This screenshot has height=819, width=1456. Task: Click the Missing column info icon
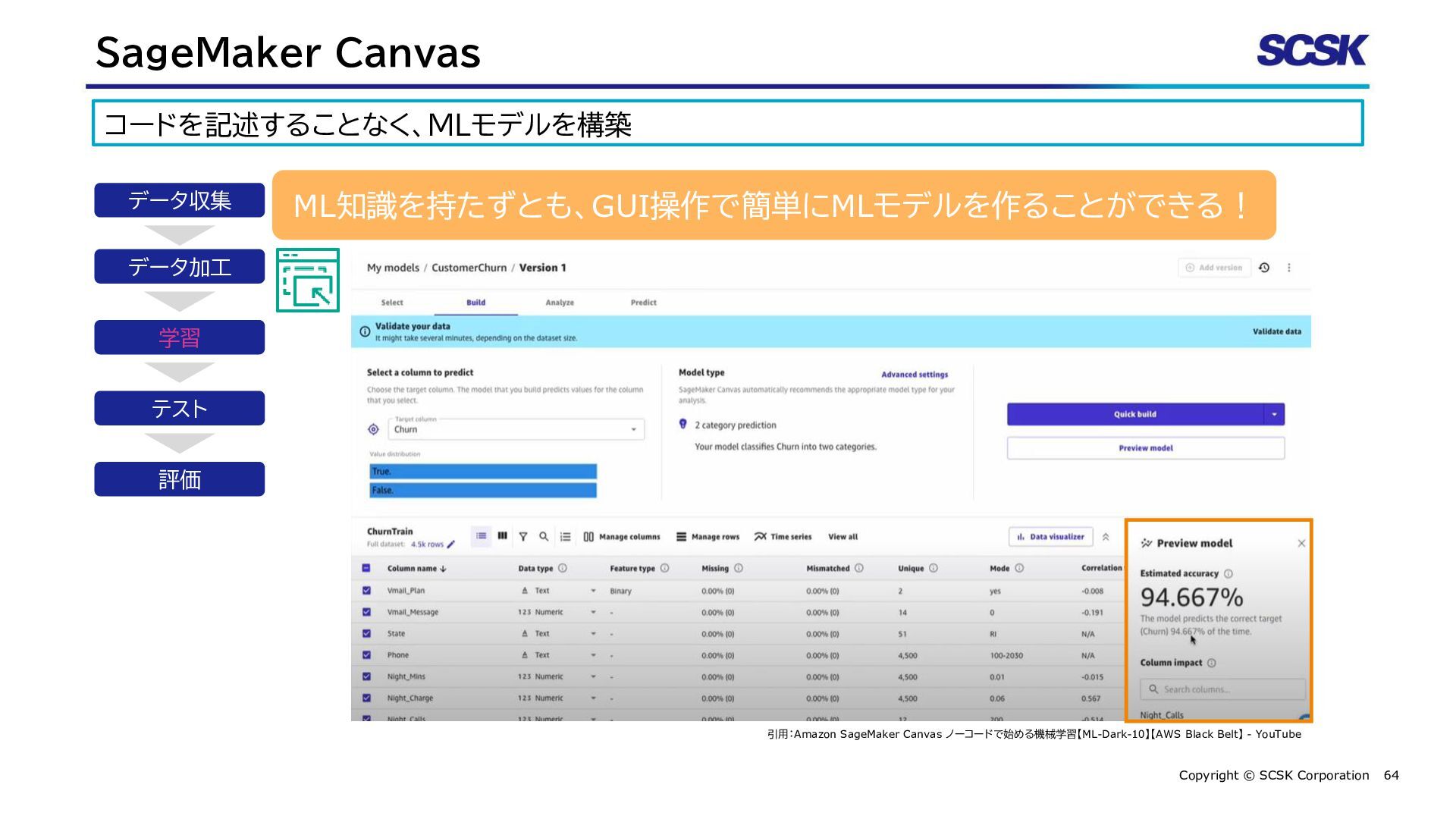coord(739,568)
